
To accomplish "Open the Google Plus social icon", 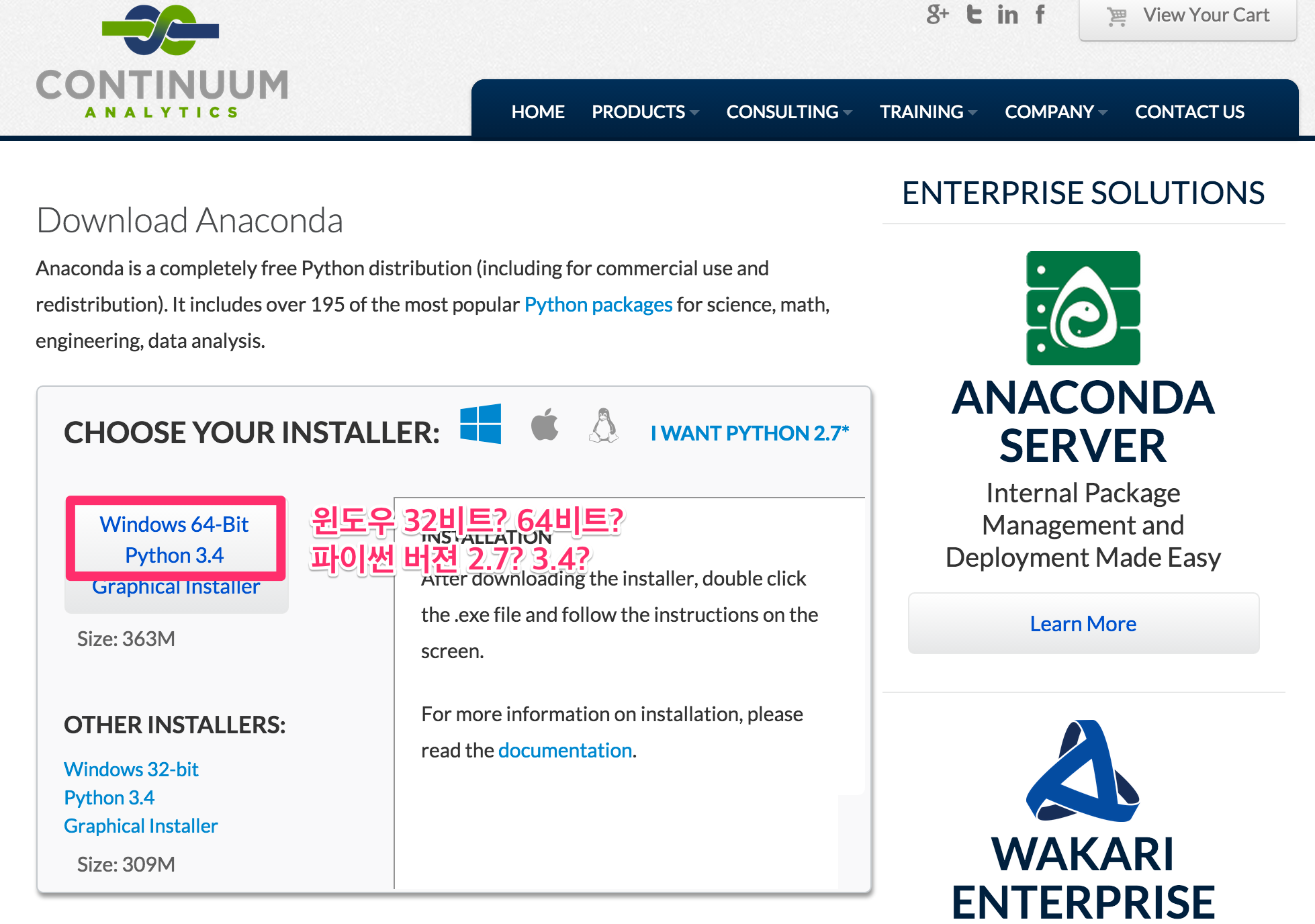I will pyautogui.click(x=937, y=14).
